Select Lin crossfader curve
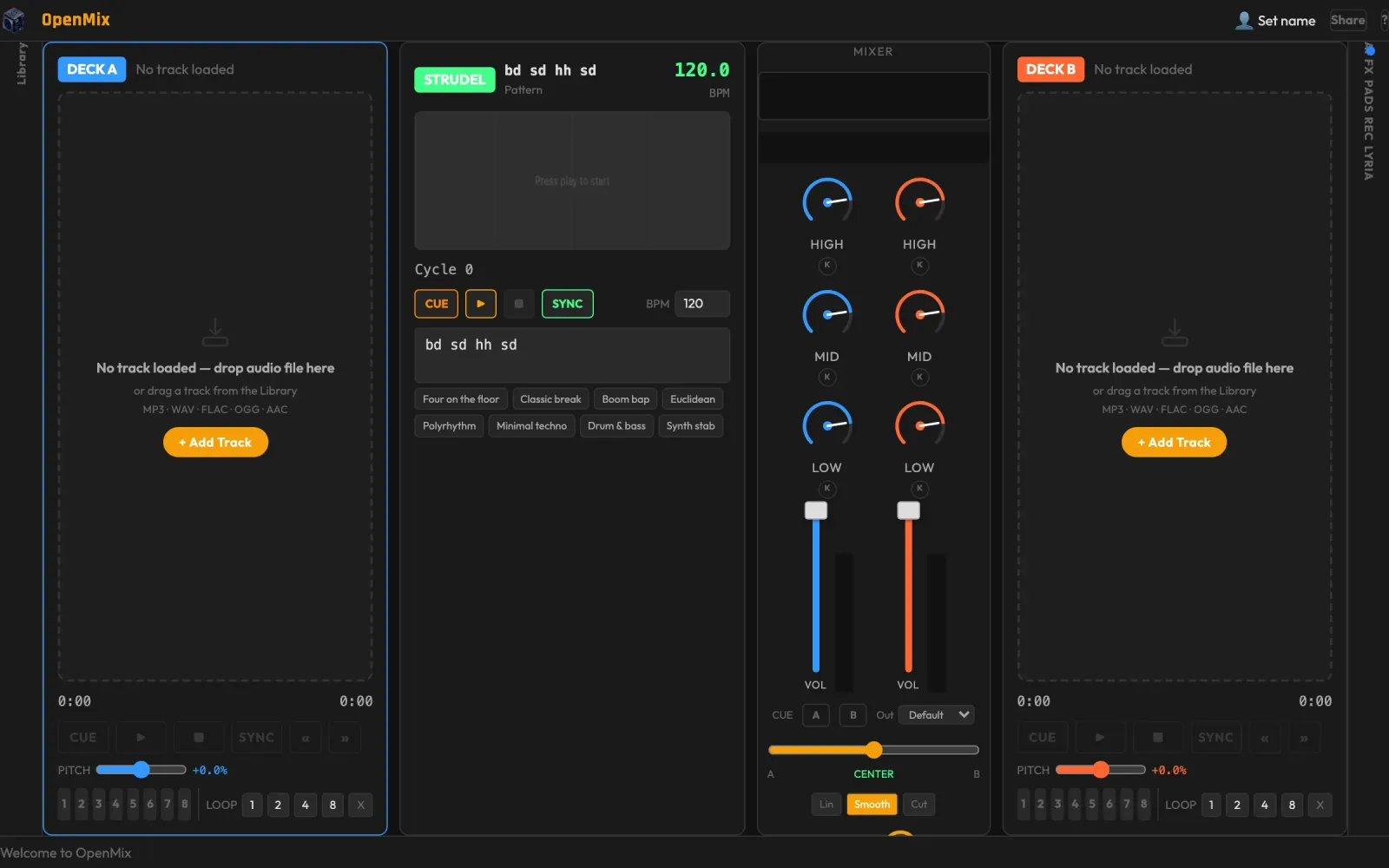Screen dimensions: 1389x868 point(826,805)
